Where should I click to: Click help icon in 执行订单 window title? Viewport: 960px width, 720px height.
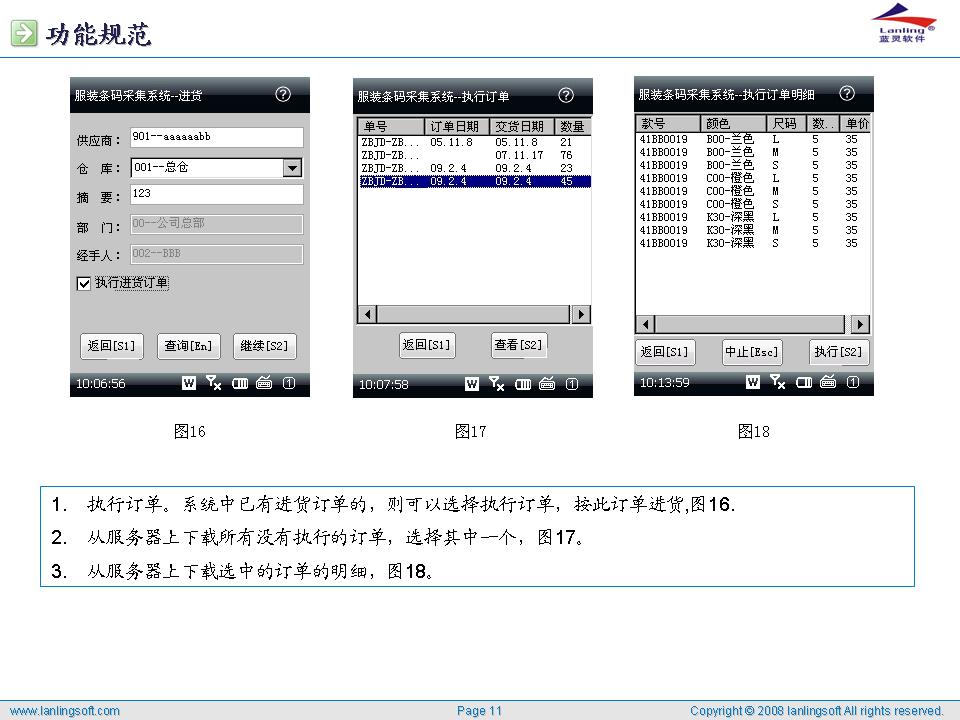pyautogui.click(x=566, y=95)
